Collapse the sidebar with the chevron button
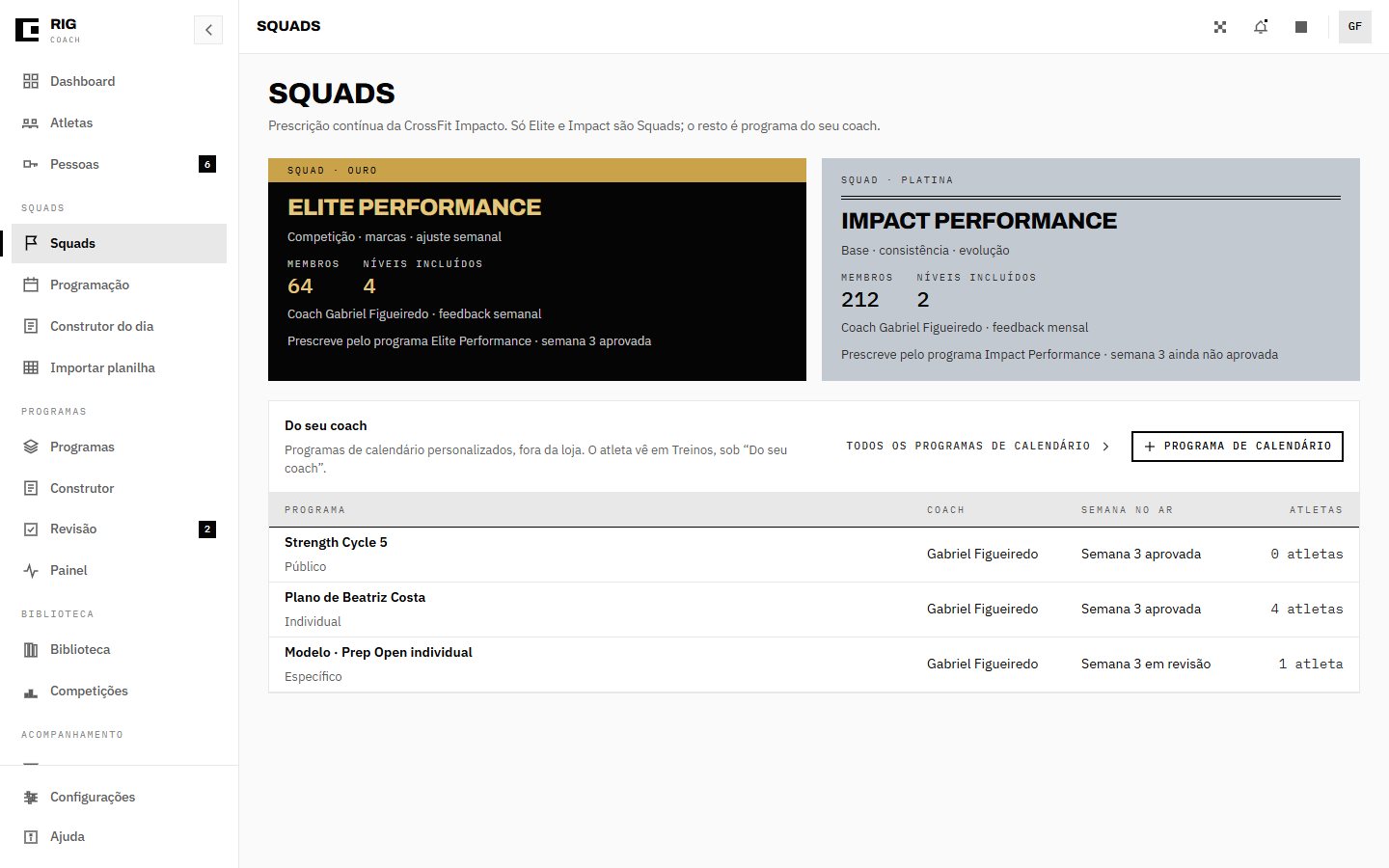This screenshot has width=1389, height=868. 208,30
